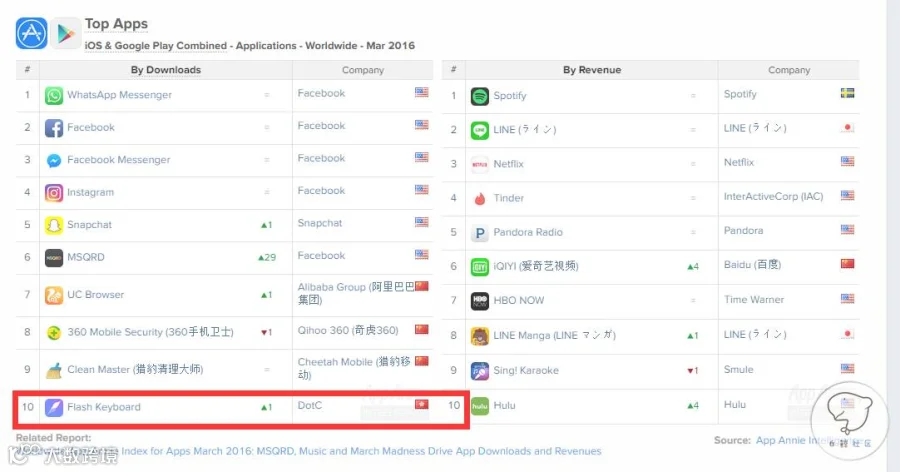Click the floating speech-bubble community button
The image size is (900, 472).
(849, 421)
